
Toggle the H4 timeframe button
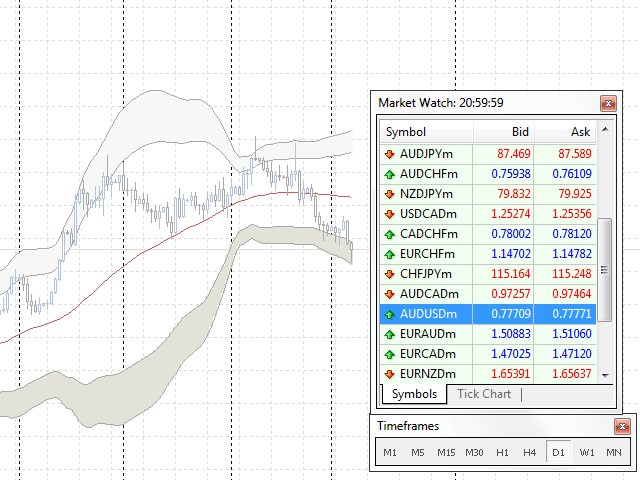pos(530,453)
